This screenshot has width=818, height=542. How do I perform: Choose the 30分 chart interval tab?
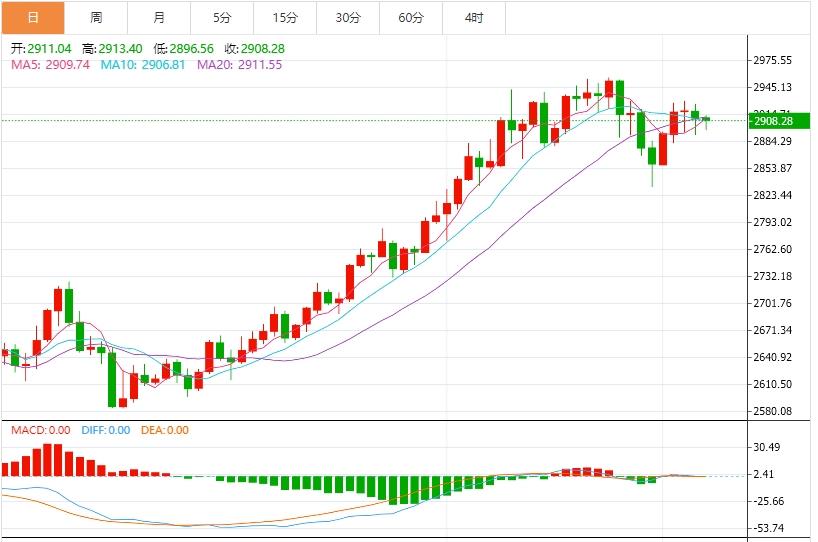point(348,17)
